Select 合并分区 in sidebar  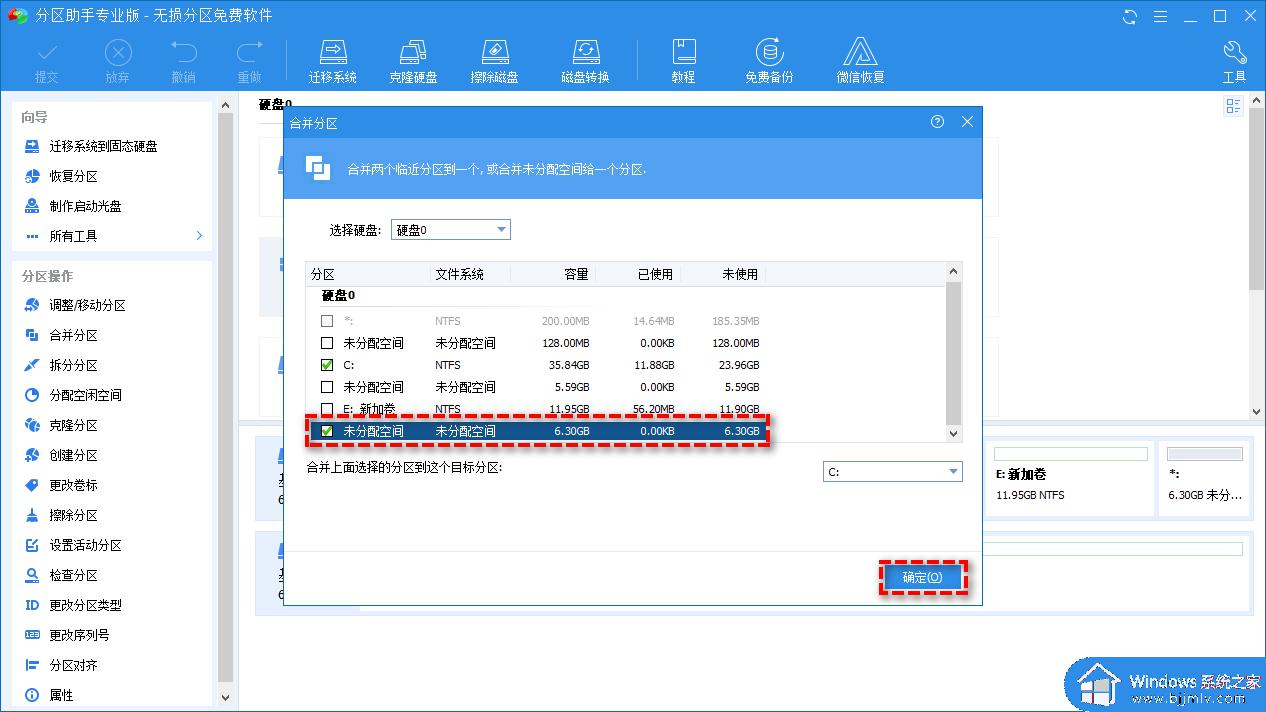[73, 335]
